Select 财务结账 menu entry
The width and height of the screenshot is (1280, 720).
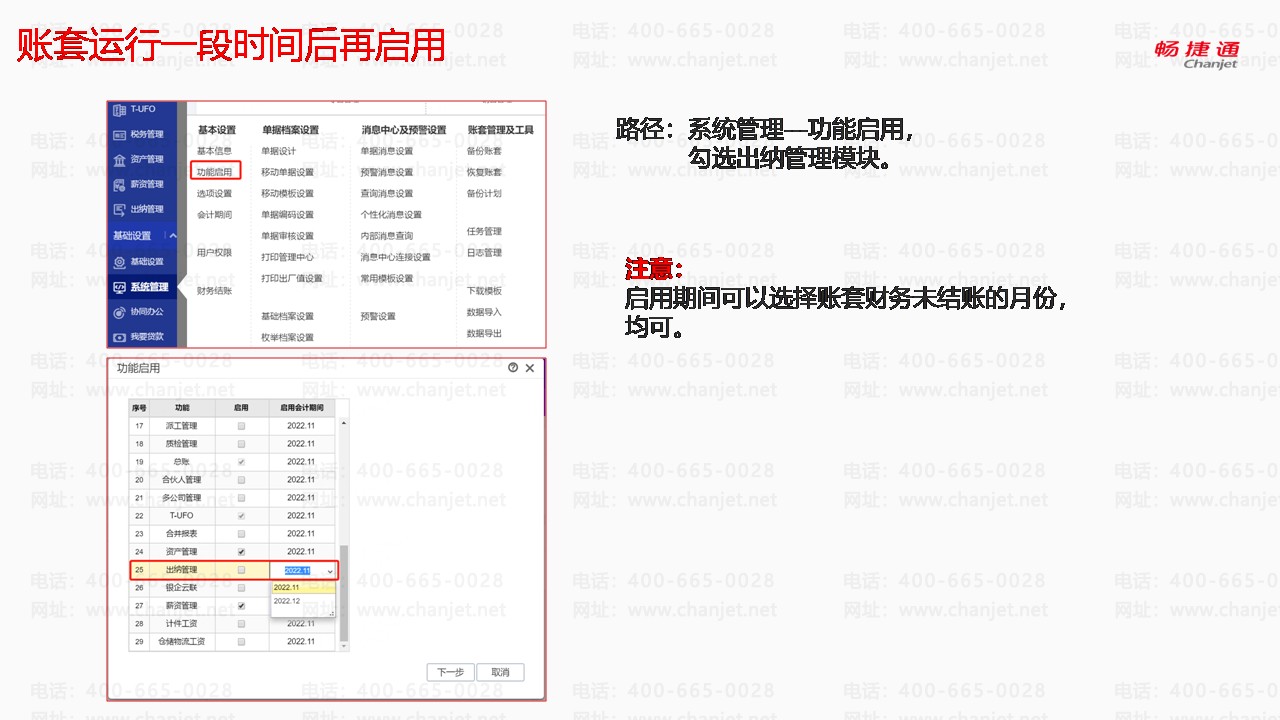(214, 291)
